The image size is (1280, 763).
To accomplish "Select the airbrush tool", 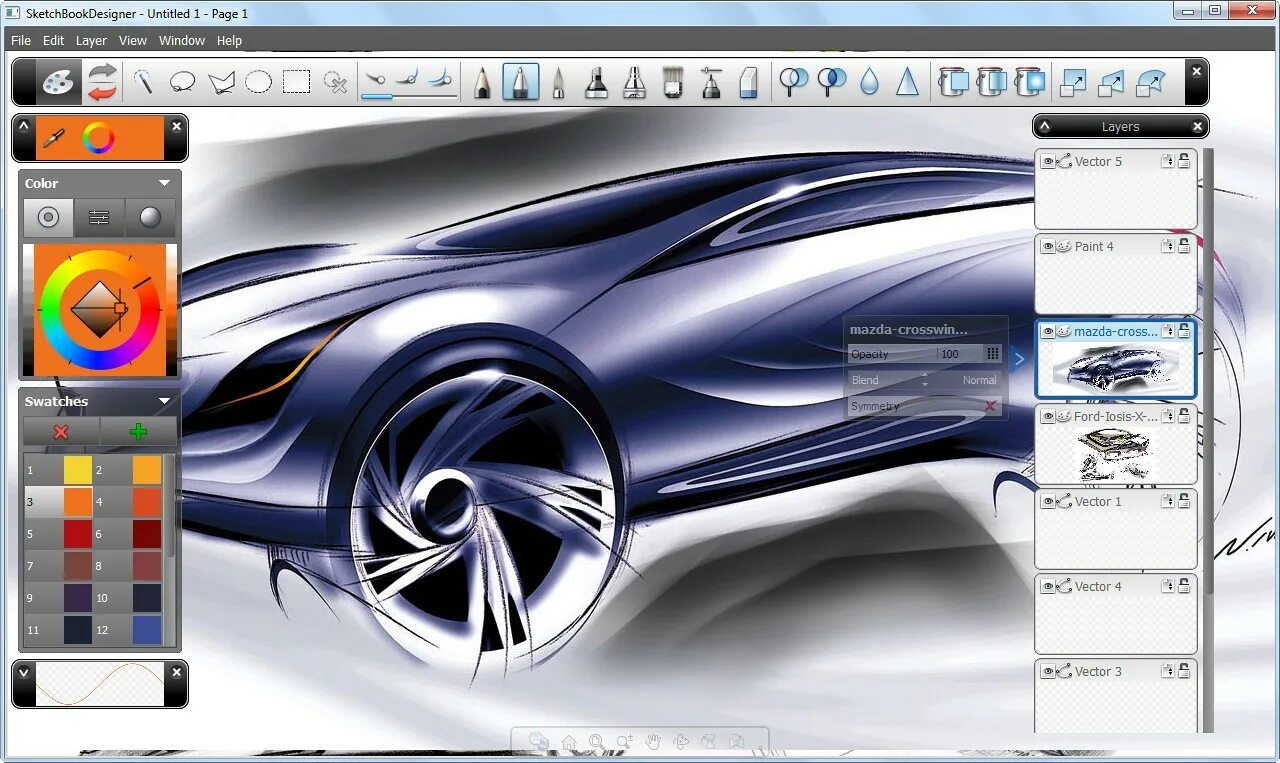I will point(711,82).
